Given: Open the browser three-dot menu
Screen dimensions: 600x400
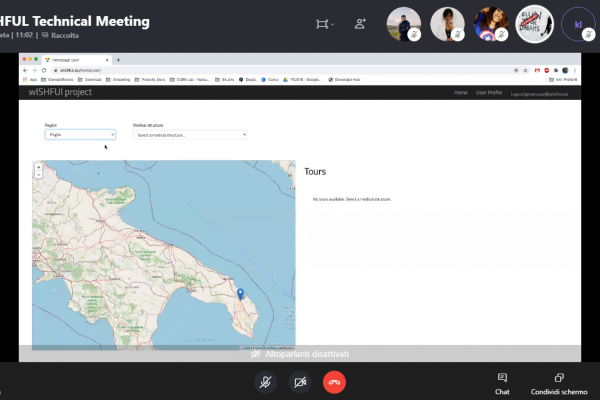Looking at the screenshot, I should (x=574, y=70).
